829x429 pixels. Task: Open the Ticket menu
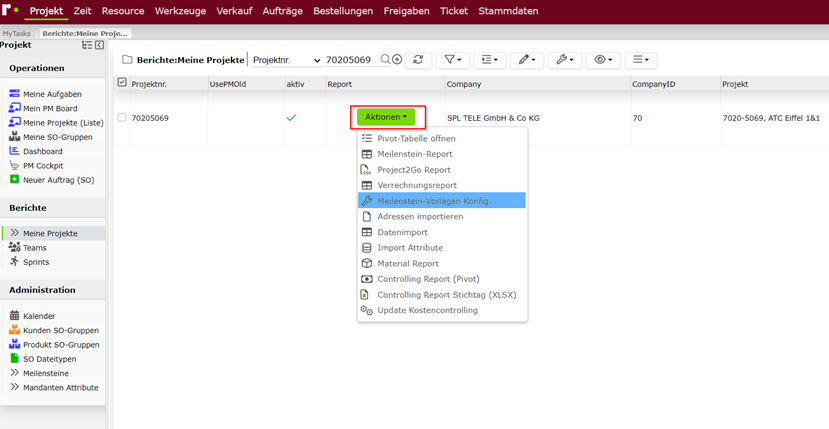click(454, 11)
